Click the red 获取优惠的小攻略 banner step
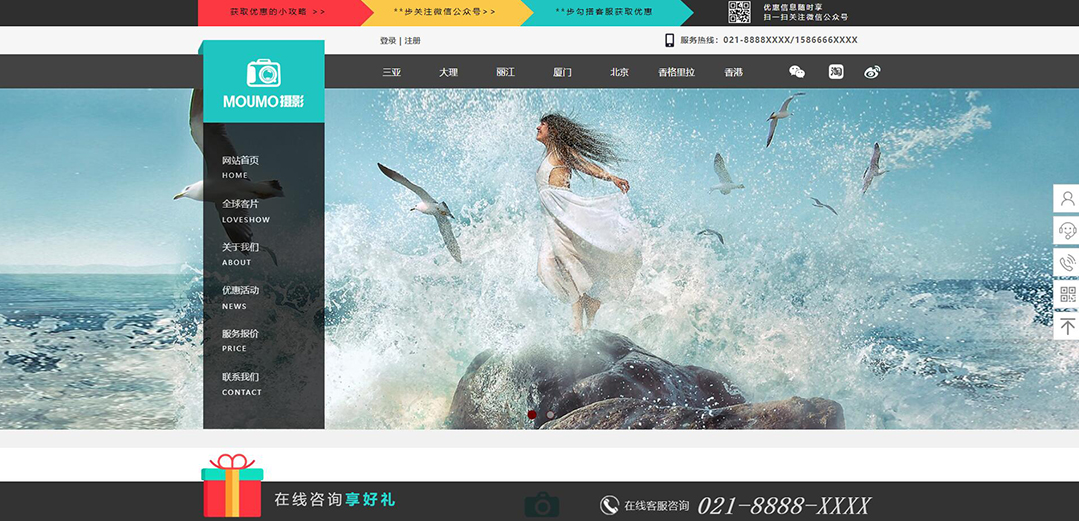Screen dimensions: 1079x521 [276, 12]
